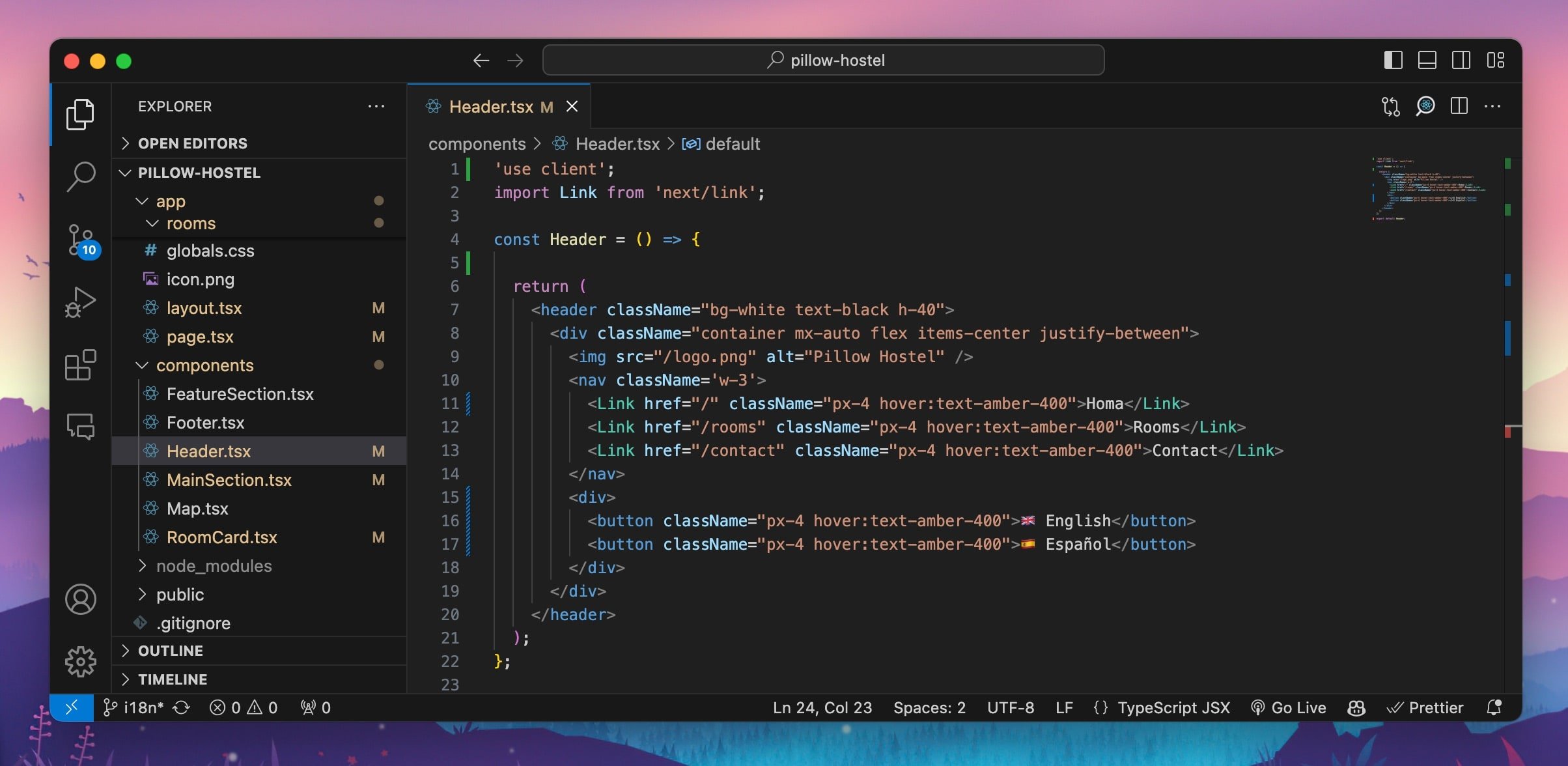1568x766 pixels.
Task: Change end of line sequence LF
Action: [1064, 707]
